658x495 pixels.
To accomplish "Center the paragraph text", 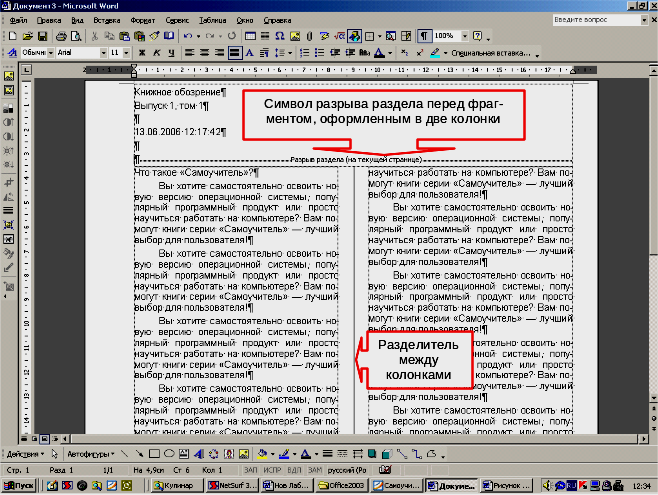I will click(x=204, y=53).
